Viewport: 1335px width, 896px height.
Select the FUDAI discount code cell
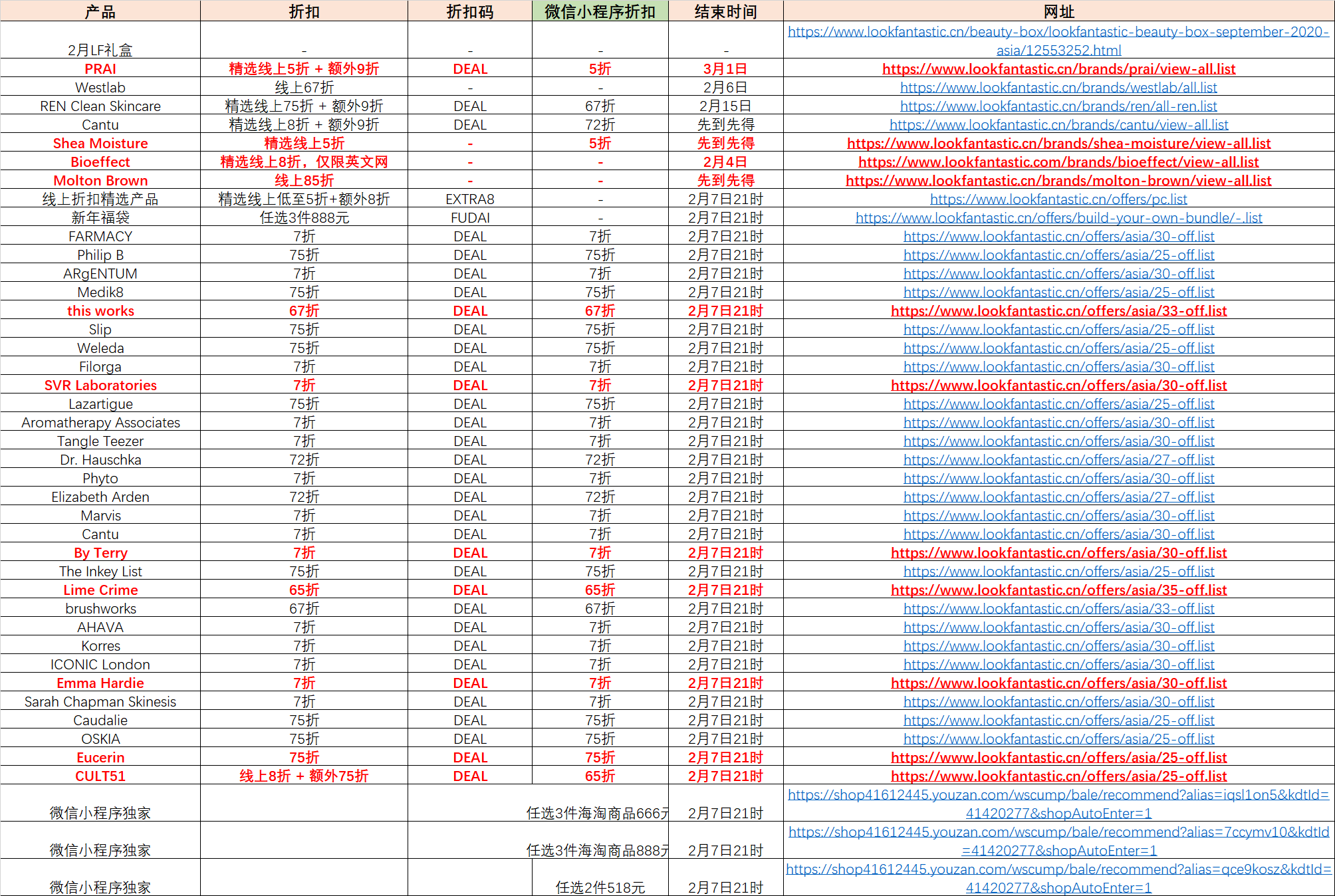[x=470, y=218]
